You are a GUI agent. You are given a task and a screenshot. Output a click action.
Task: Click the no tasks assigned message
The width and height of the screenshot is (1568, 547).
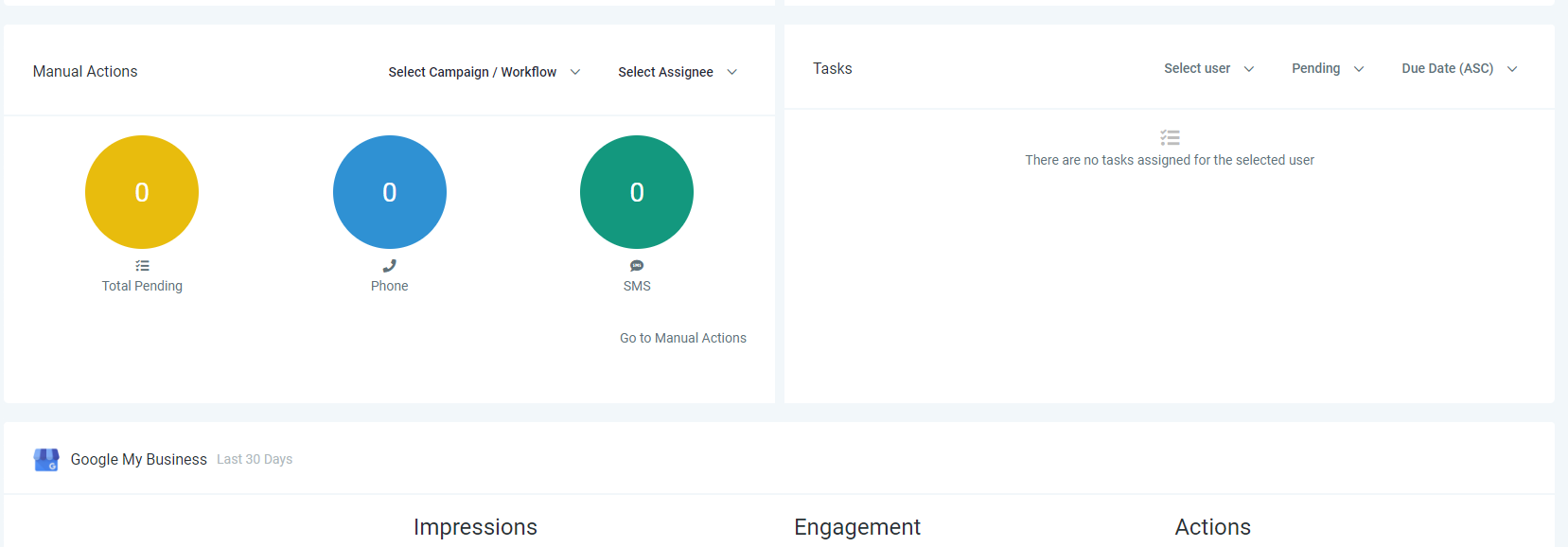(1170, 160)
